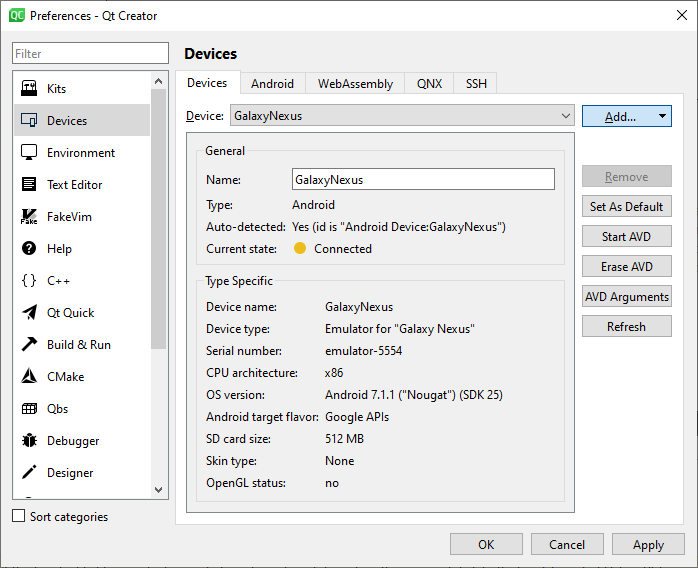Click the Emulator for "Galaxy Nexus" text
Screen dimensions: 698x568
tap(400, 329)
